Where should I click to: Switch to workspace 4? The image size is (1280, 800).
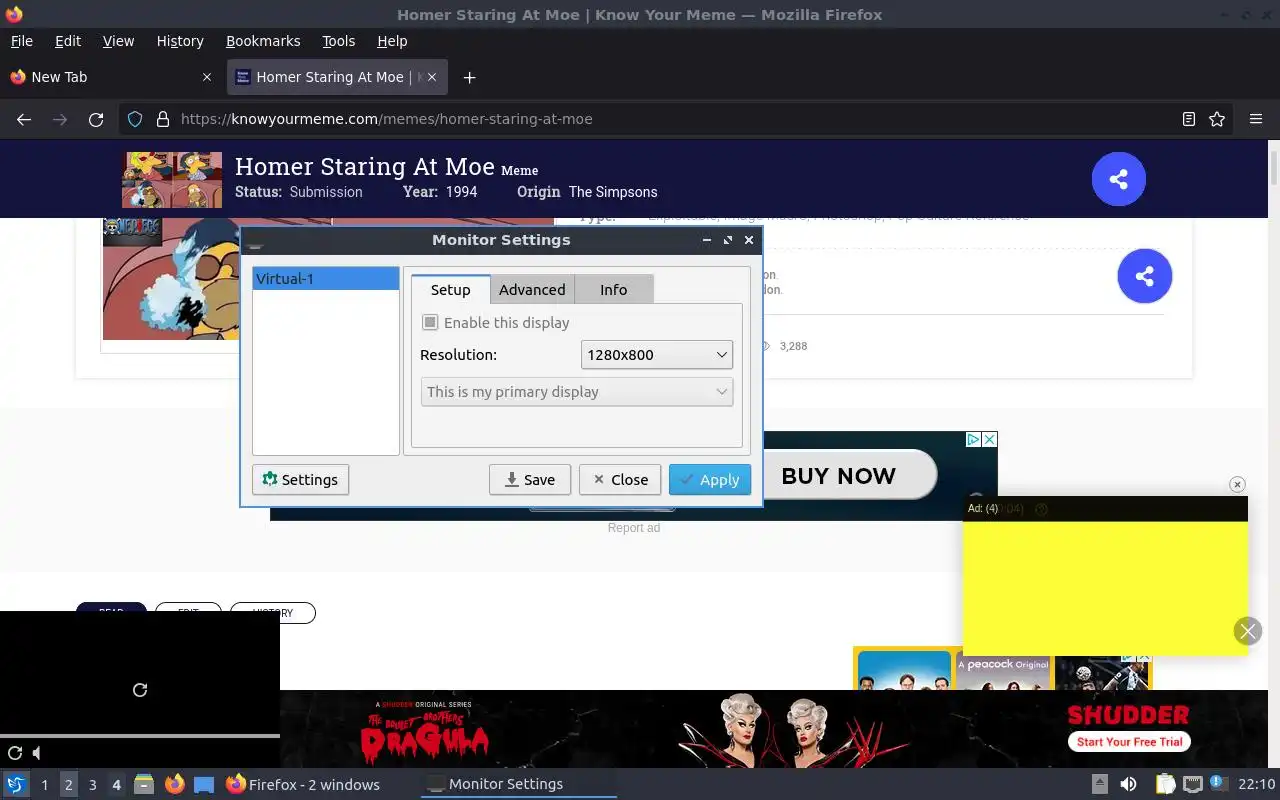tap(116, 785)
